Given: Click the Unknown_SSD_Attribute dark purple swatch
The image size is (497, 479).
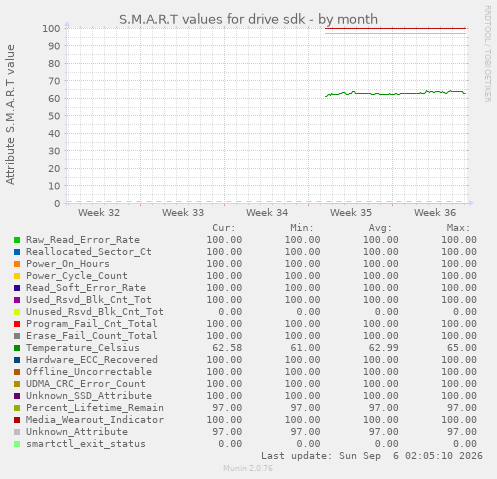Looking at the screenshot, I should click(17, 396).
